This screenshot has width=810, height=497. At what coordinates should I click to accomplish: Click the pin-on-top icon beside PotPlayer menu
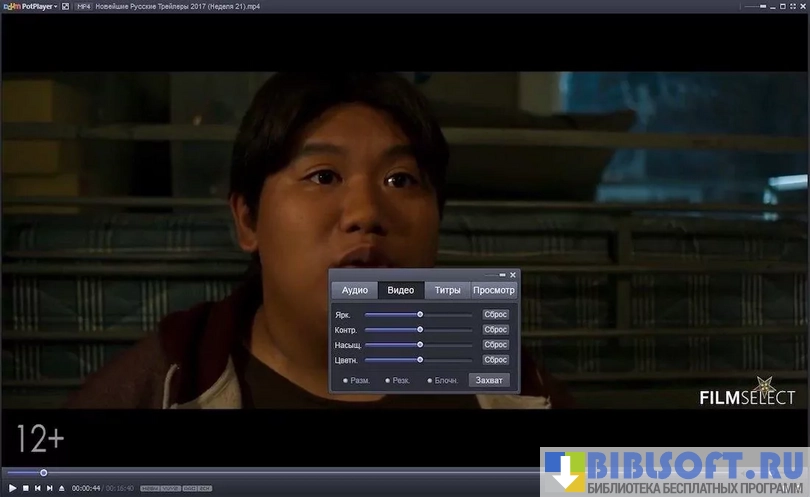click(x=66, y=6)
